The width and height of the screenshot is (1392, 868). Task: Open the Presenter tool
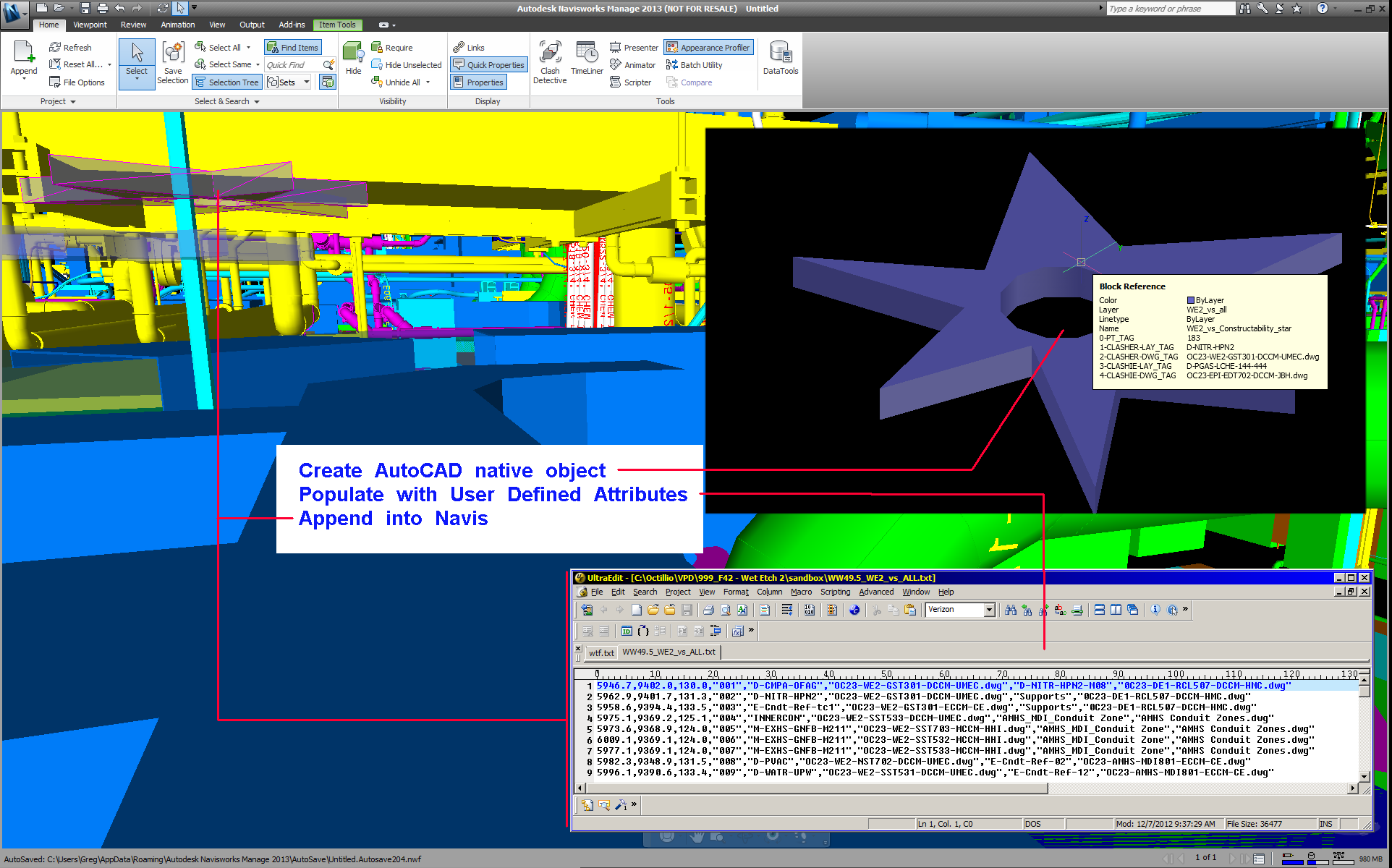pyautogui.click(x=634, y=48)
